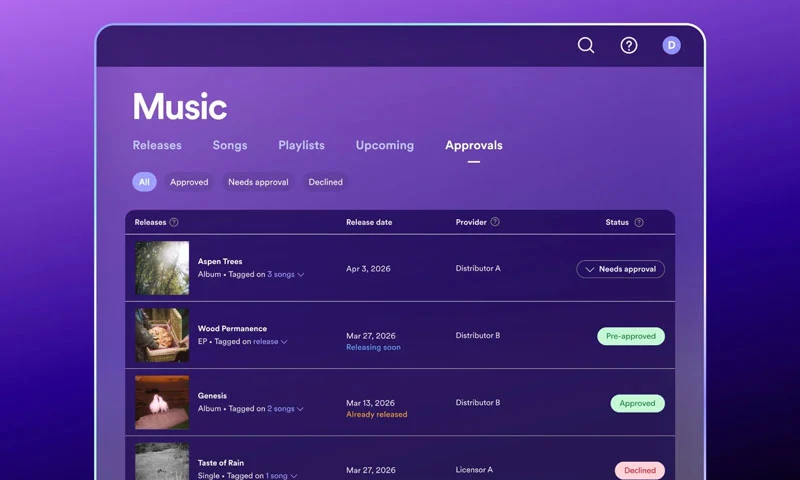The height and width of the screenshot is (480, 800).
Task: Expand 'Needs approval' dropdown for Aspen Trees
Action: (620, 269)
